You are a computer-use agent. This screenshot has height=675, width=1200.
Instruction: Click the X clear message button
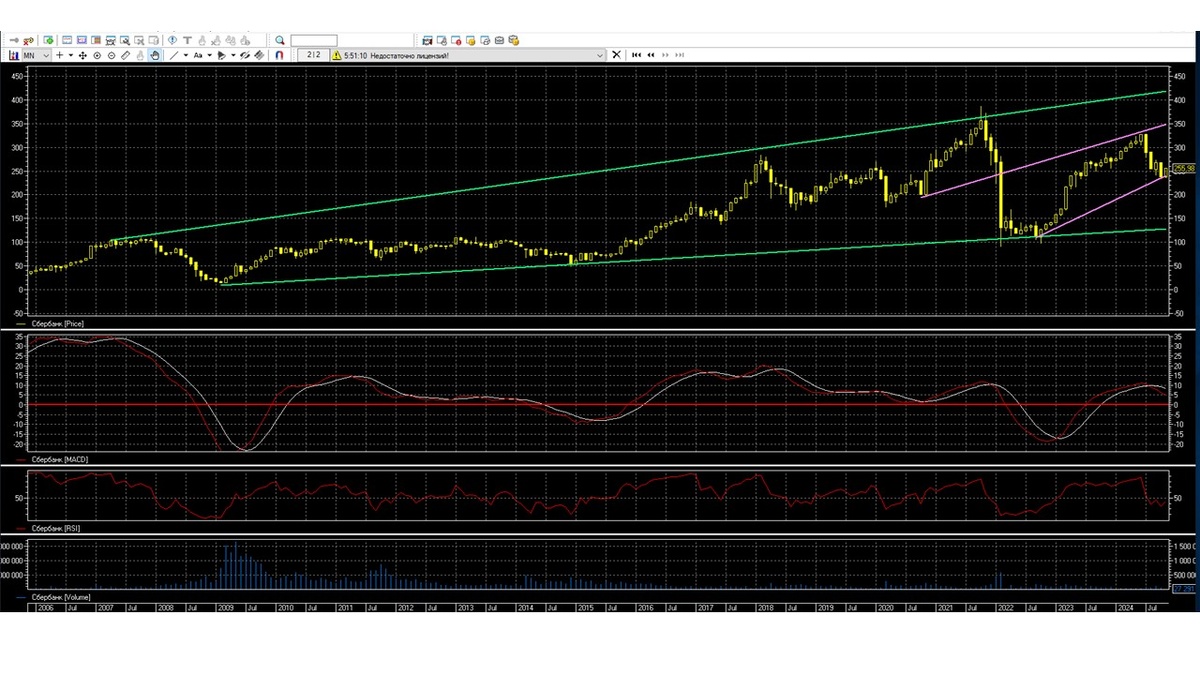615,55
